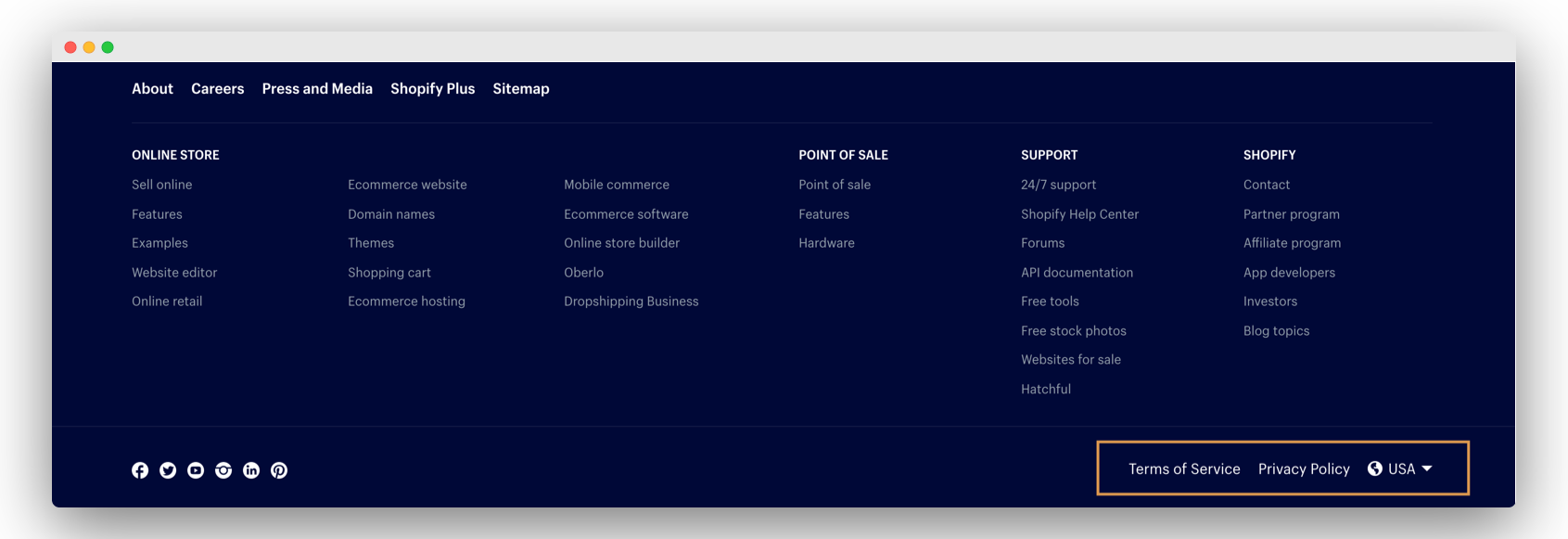Viewport: 1568px width, 539px height.
Task: Click the Sell online link
Action: click(162, 185)
